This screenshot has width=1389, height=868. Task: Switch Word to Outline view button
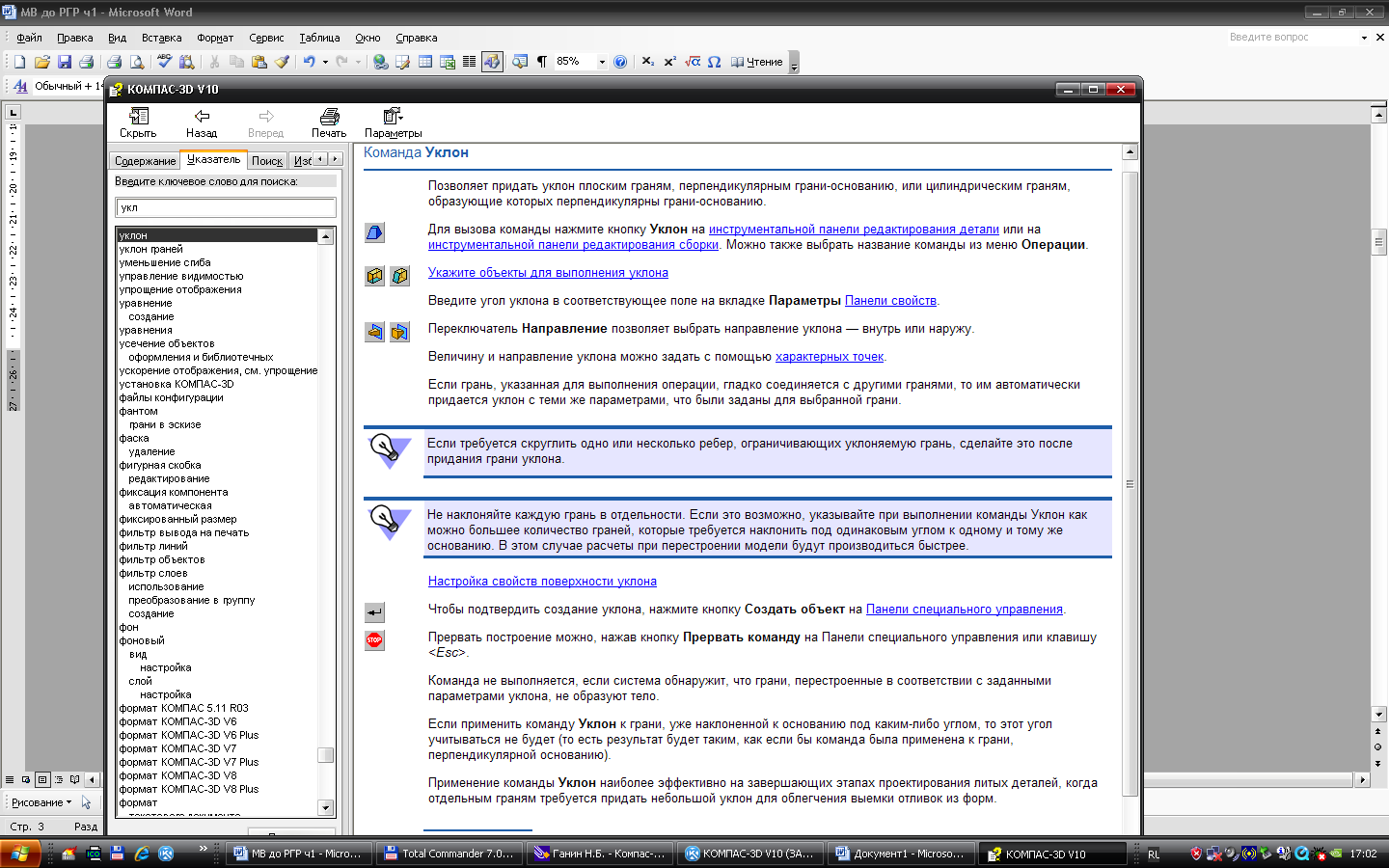click(59, 779)
